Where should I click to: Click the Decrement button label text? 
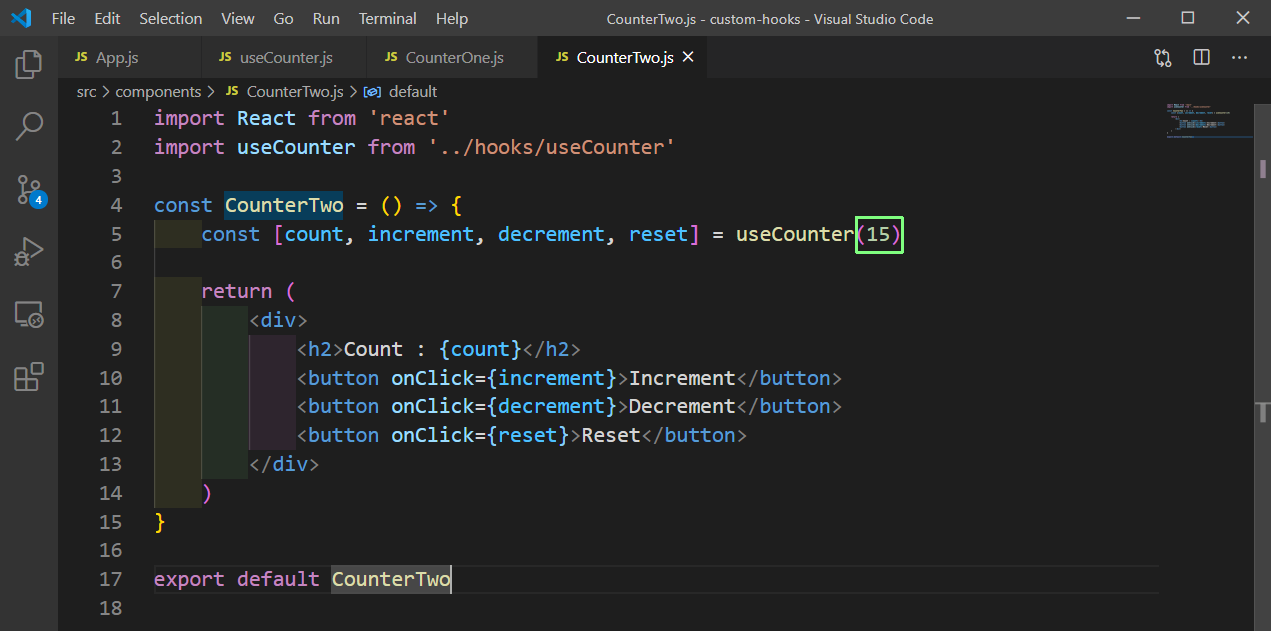pos(682,406)
